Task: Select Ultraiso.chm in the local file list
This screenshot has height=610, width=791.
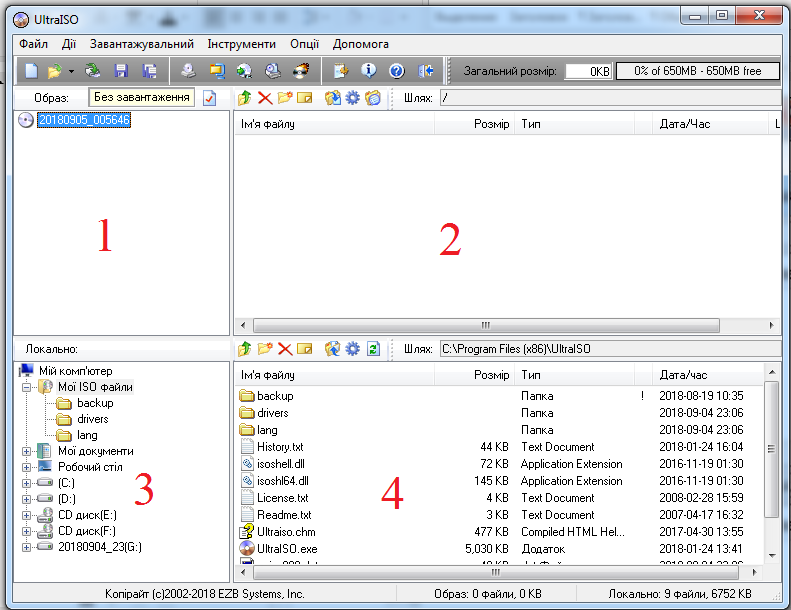Action: [286, 532]
